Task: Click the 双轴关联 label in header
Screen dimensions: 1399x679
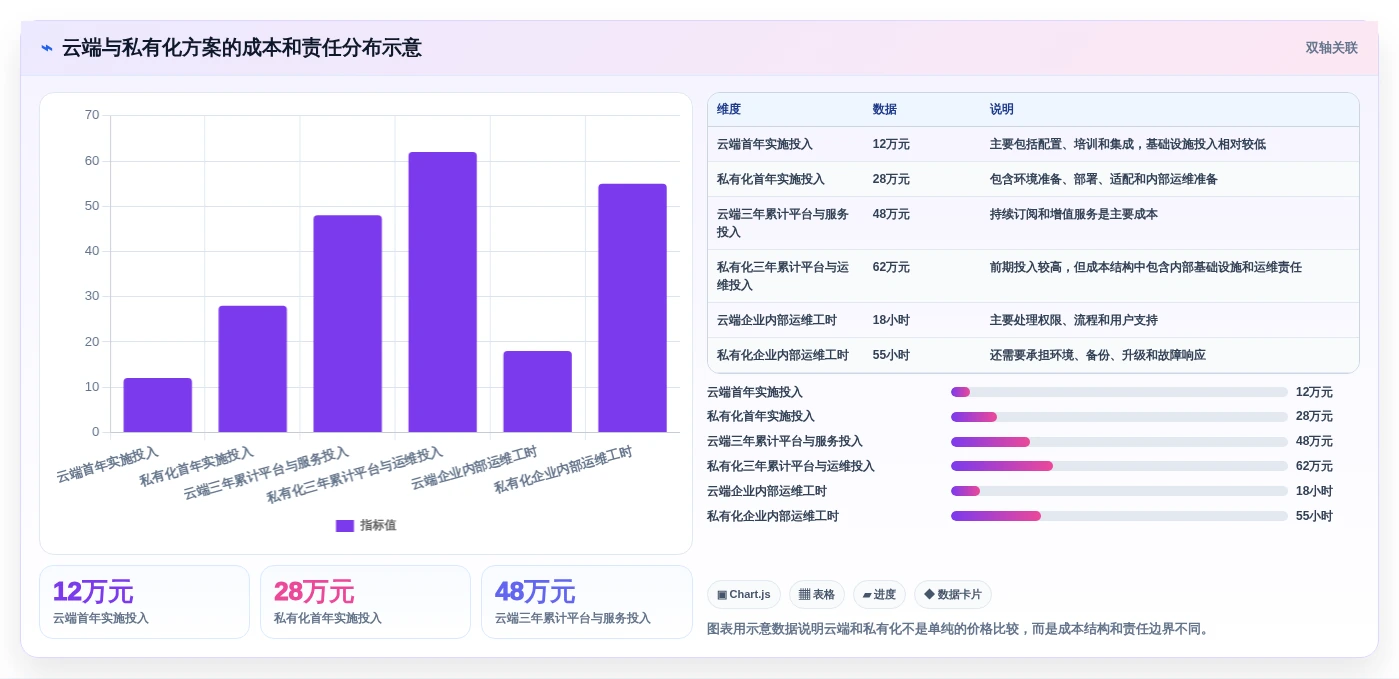Action: [1331, 48]
